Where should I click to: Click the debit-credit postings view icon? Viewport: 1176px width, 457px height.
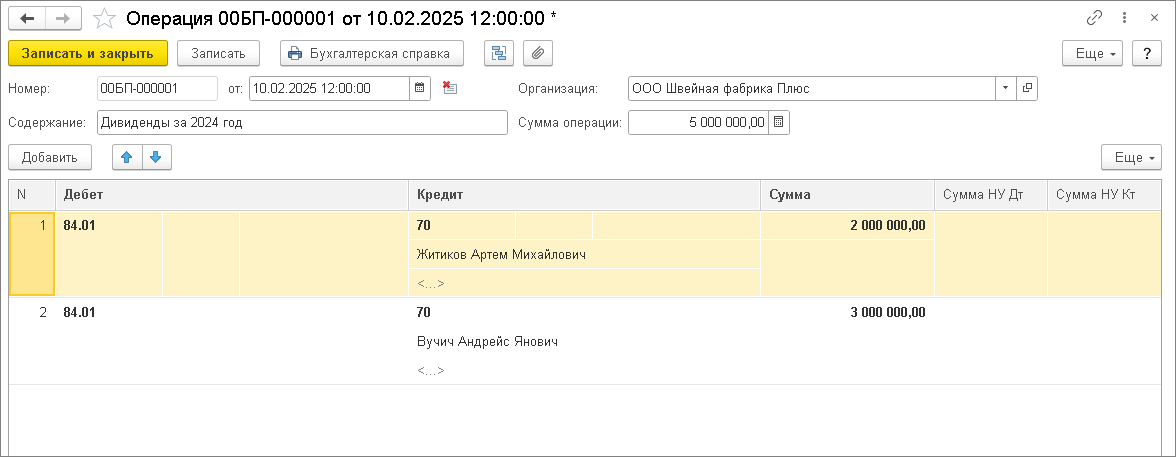point(497,53)
